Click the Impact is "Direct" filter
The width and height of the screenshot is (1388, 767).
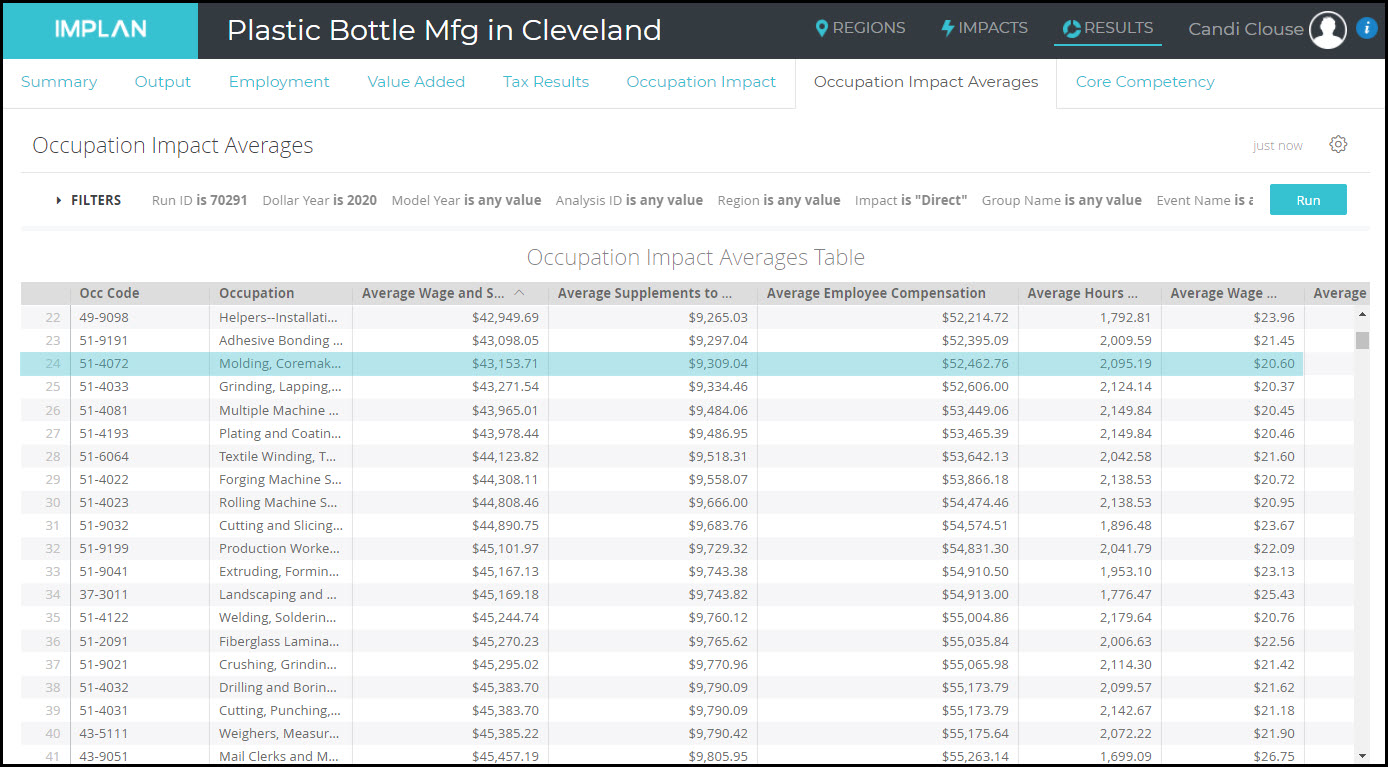coord(911,200)
